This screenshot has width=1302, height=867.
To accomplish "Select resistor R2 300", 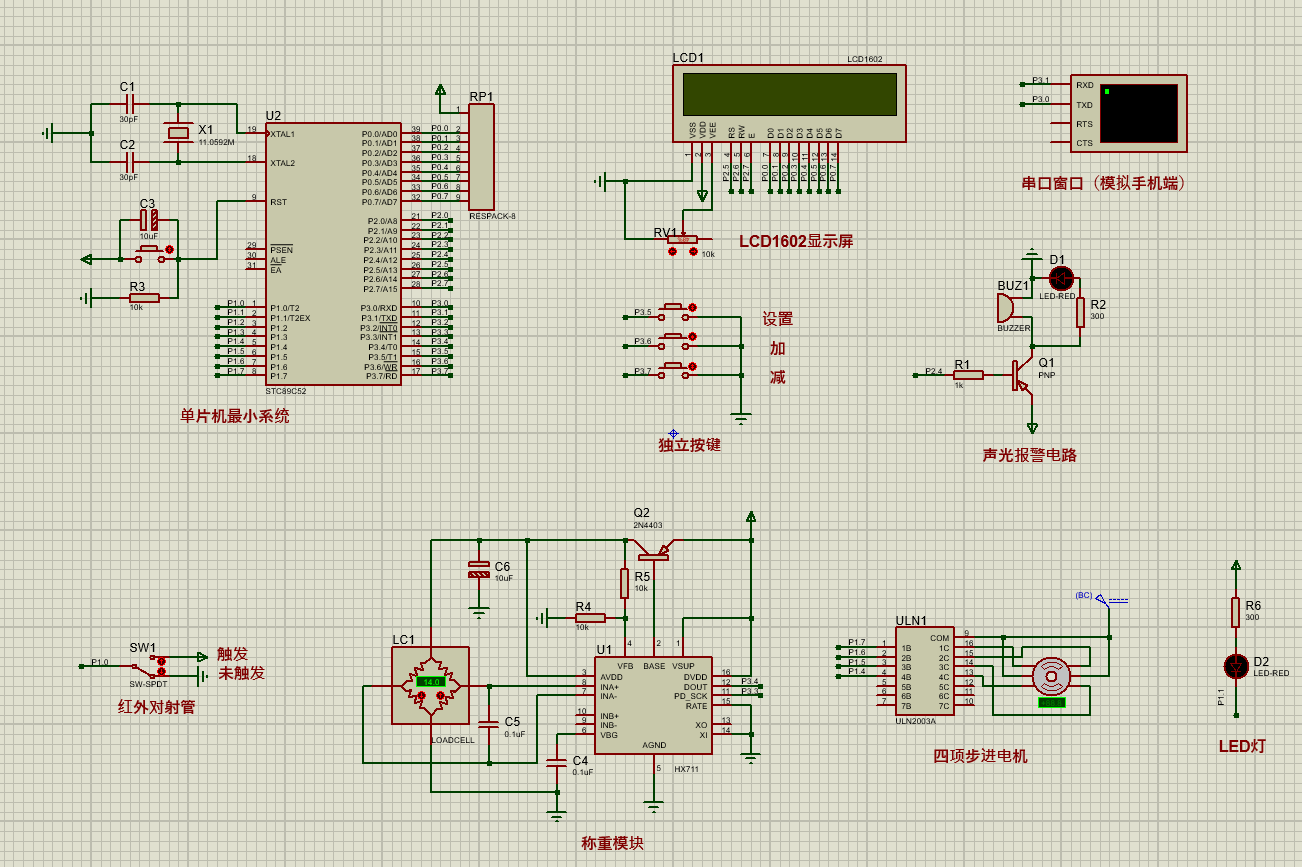I will pos(1080,312).
